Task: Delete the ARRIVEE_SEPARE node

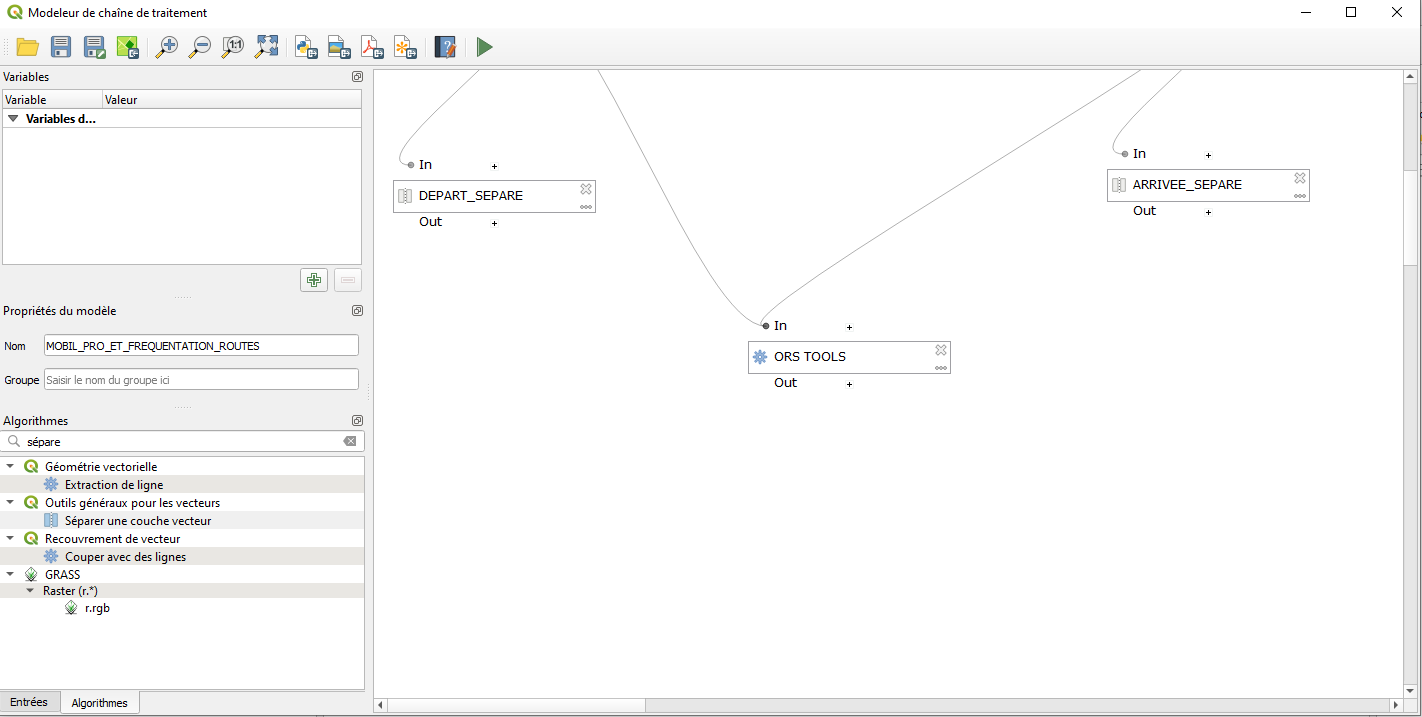Action: [x=1300, y=178]
